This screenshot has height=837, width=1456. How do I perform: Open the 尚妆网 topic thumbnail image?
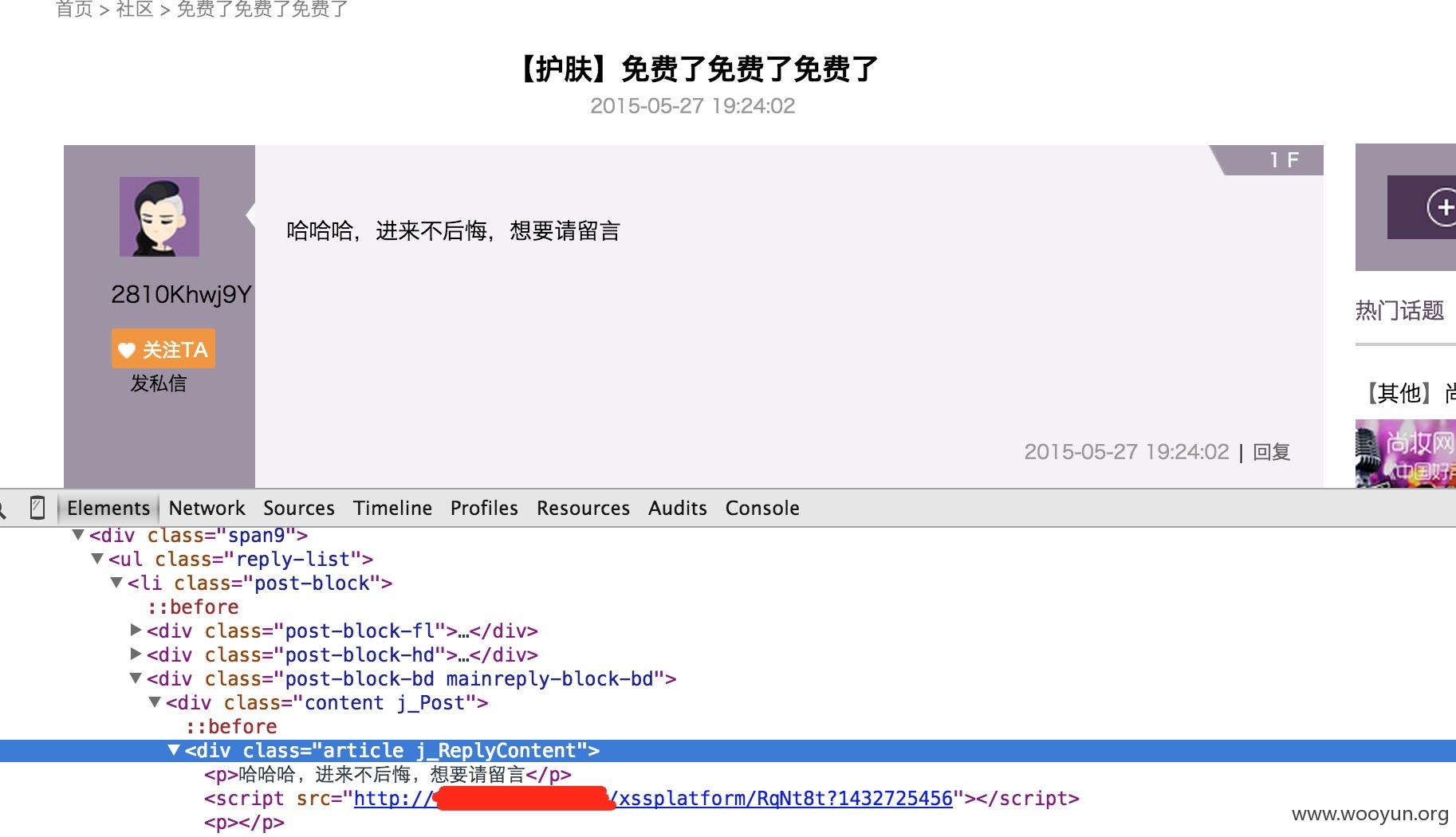(x=1406, y=454)
